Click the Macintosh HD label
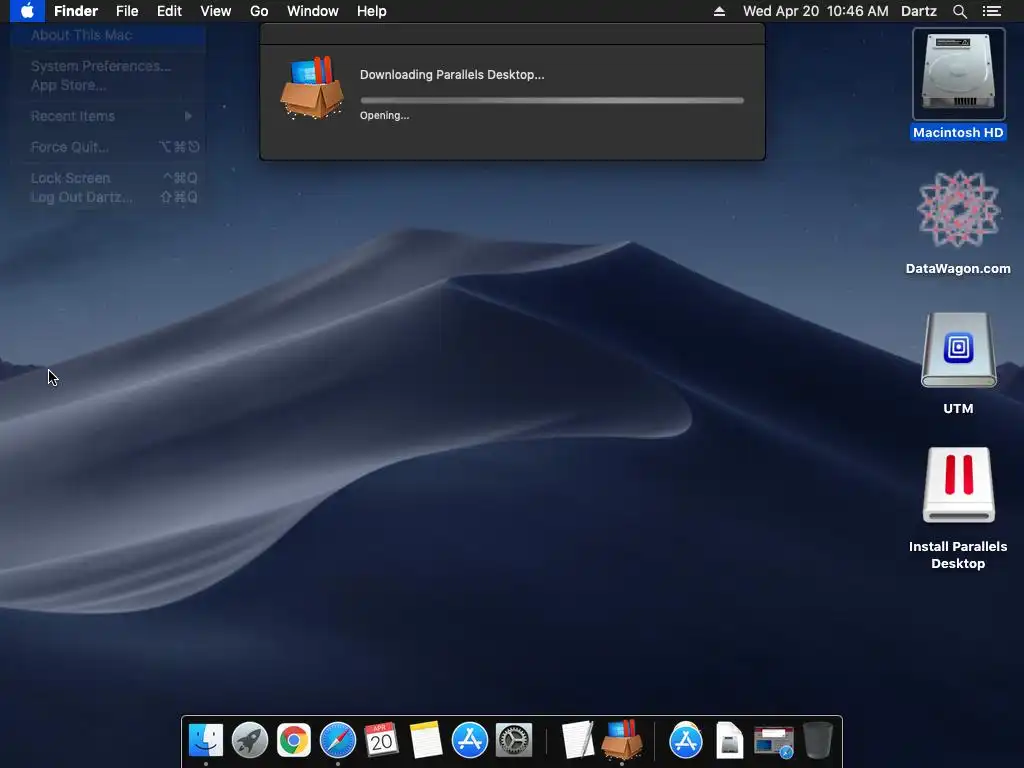 (x=958, y=133)
